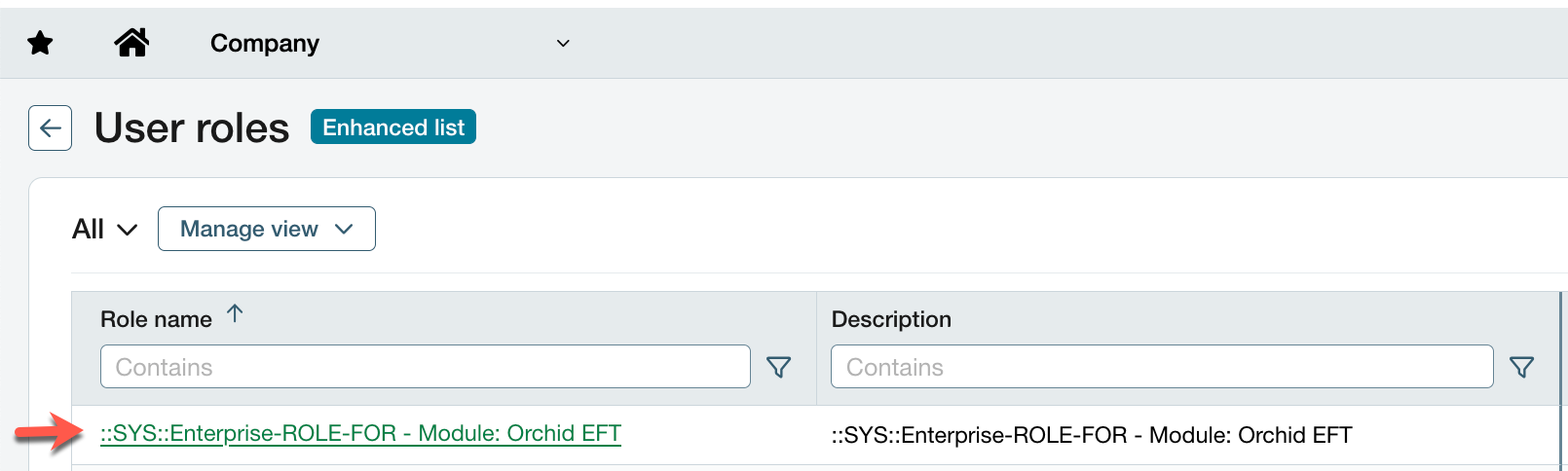Sort by the Description column header
The image size is (1568, 471).
(891, 319)
